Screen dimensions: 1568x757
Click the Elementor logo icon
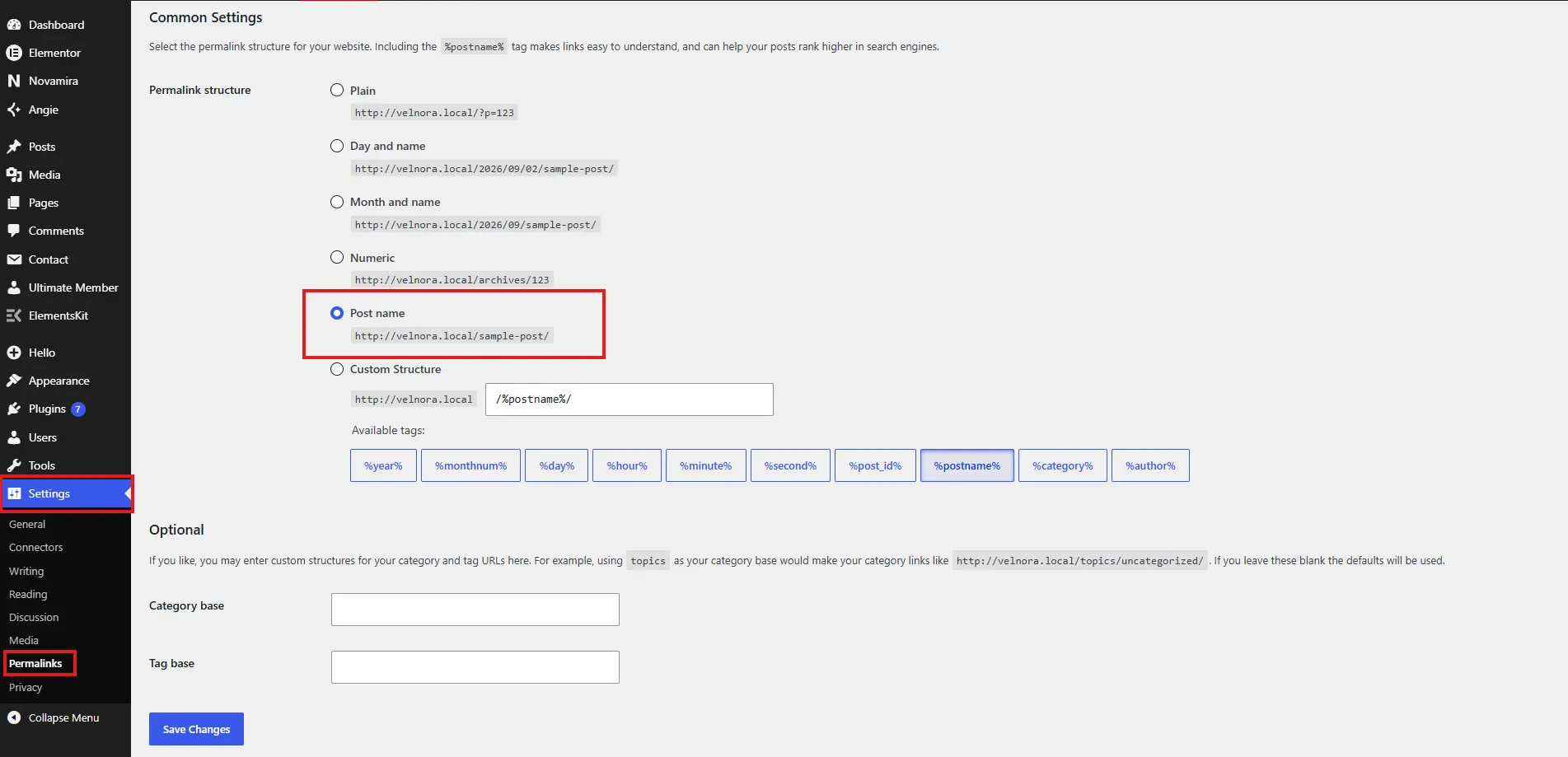click(14, 53)
